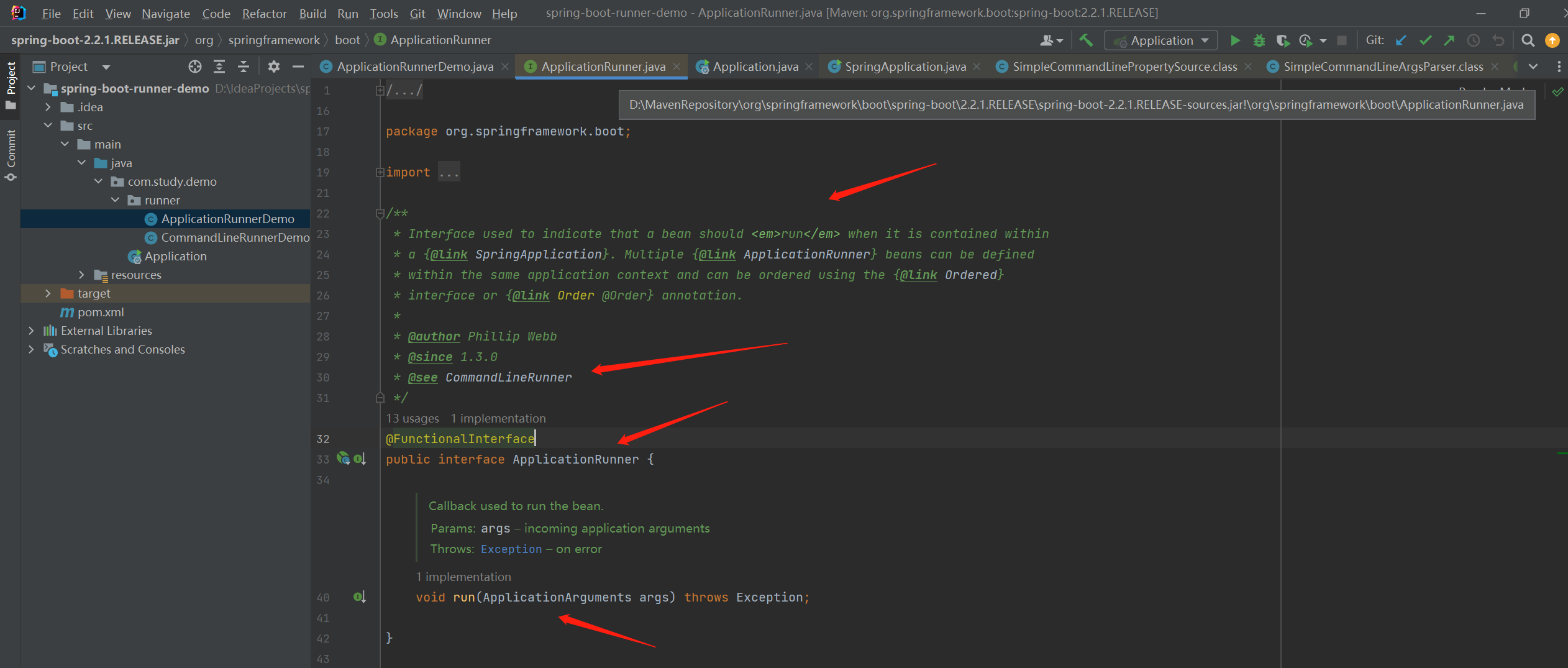The height and width of the screenshot is (668, 1568).
Task: Rollback changes with undo icon
Action: [x=1498, y=40]
